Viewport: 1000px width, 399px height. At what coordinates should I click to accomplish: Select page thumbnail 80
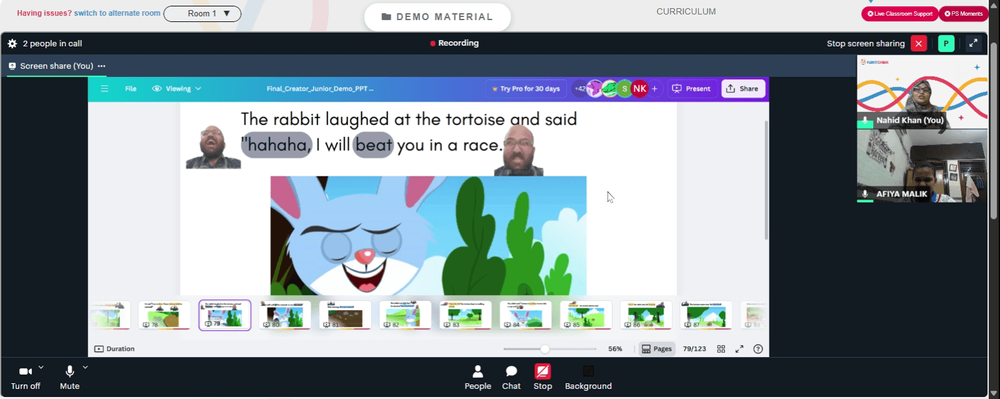click(x=285, y=316)
